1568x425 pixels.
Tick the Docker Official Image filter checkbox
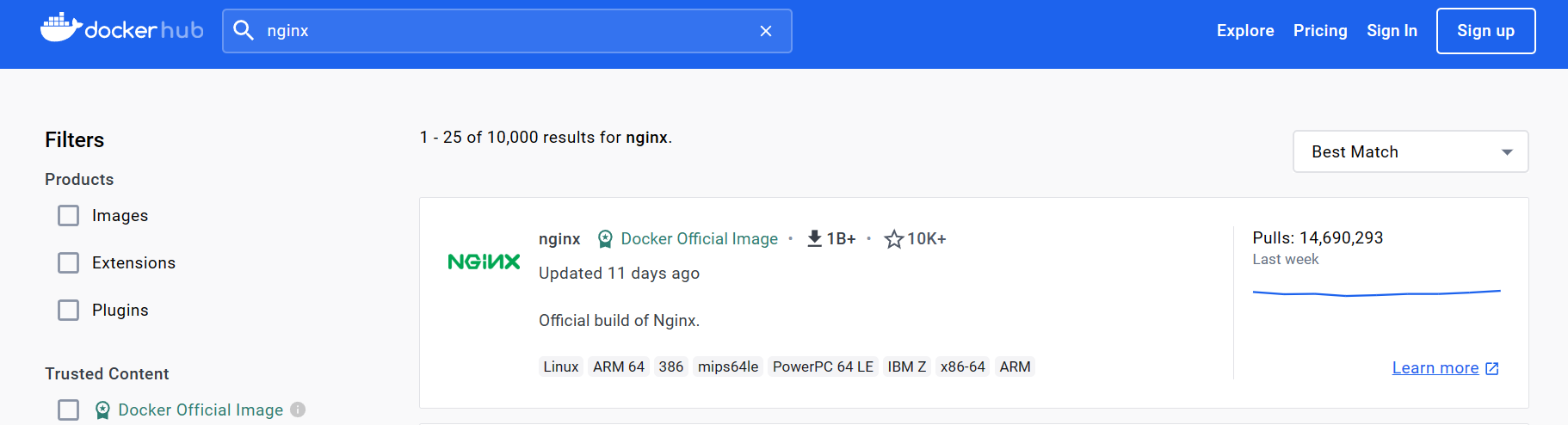click(x=69, y=410)
